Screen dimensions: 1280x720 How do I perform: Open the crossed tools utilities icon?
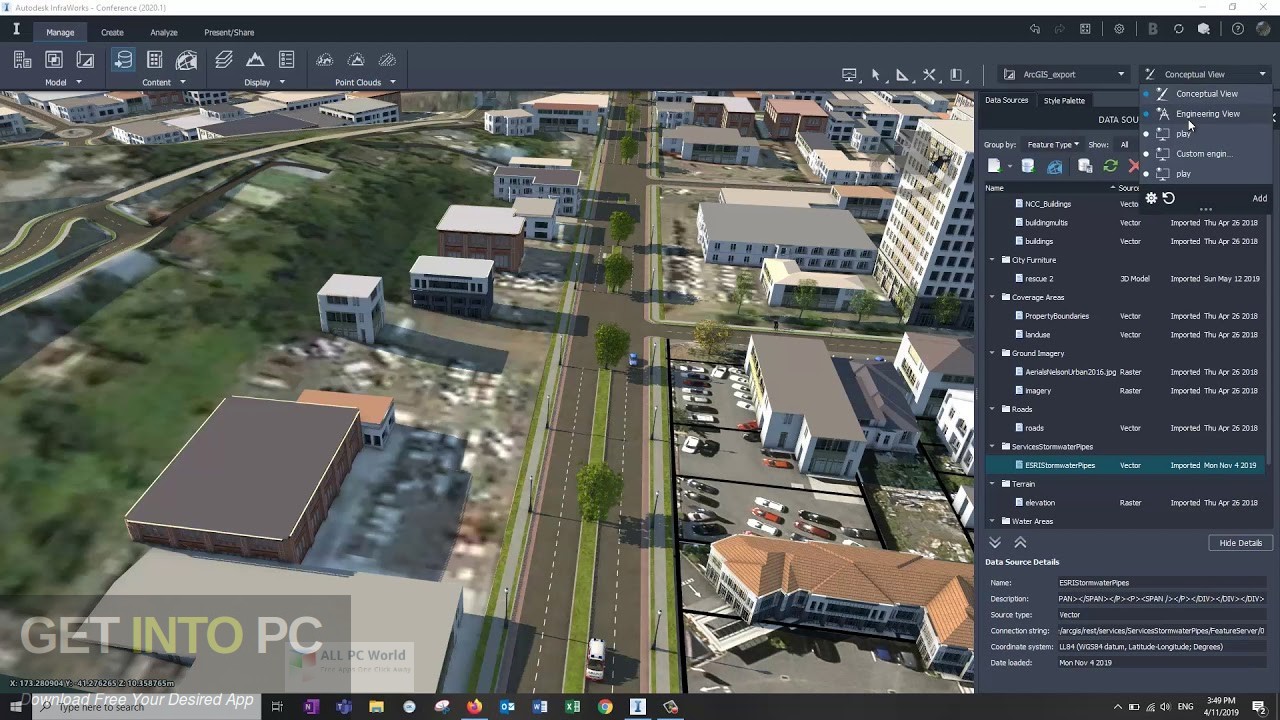click(x=929, y=75)
